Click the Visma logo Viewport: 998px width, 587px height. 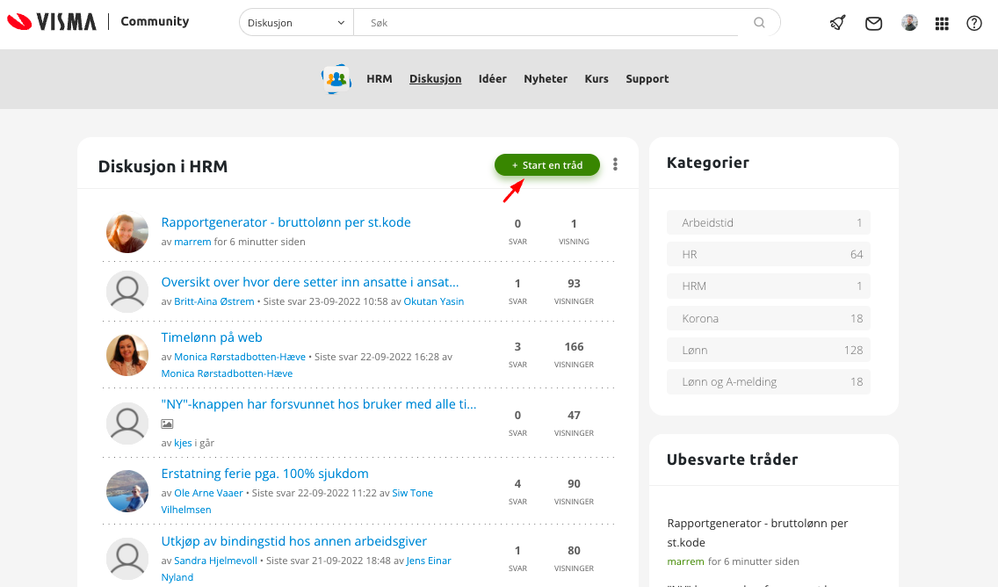pyautogui.click(x=52, y=22)
